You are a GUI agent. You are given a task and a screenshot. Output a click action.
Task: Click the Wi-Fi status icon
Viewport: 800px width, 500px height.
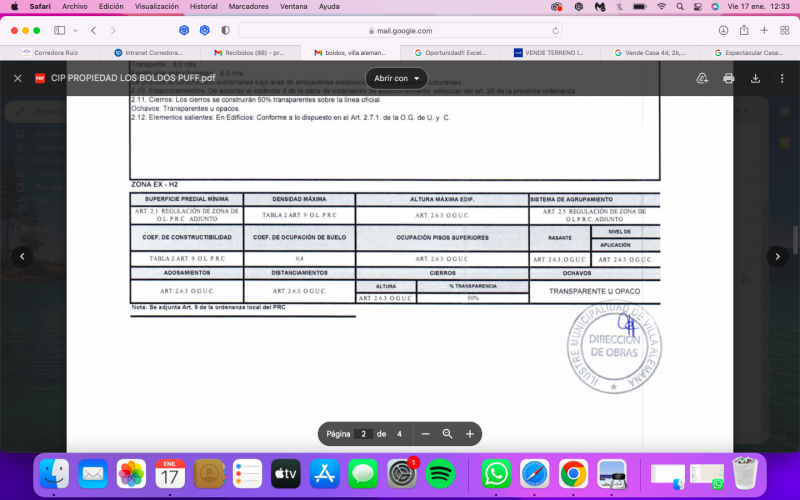coord(661,7)
